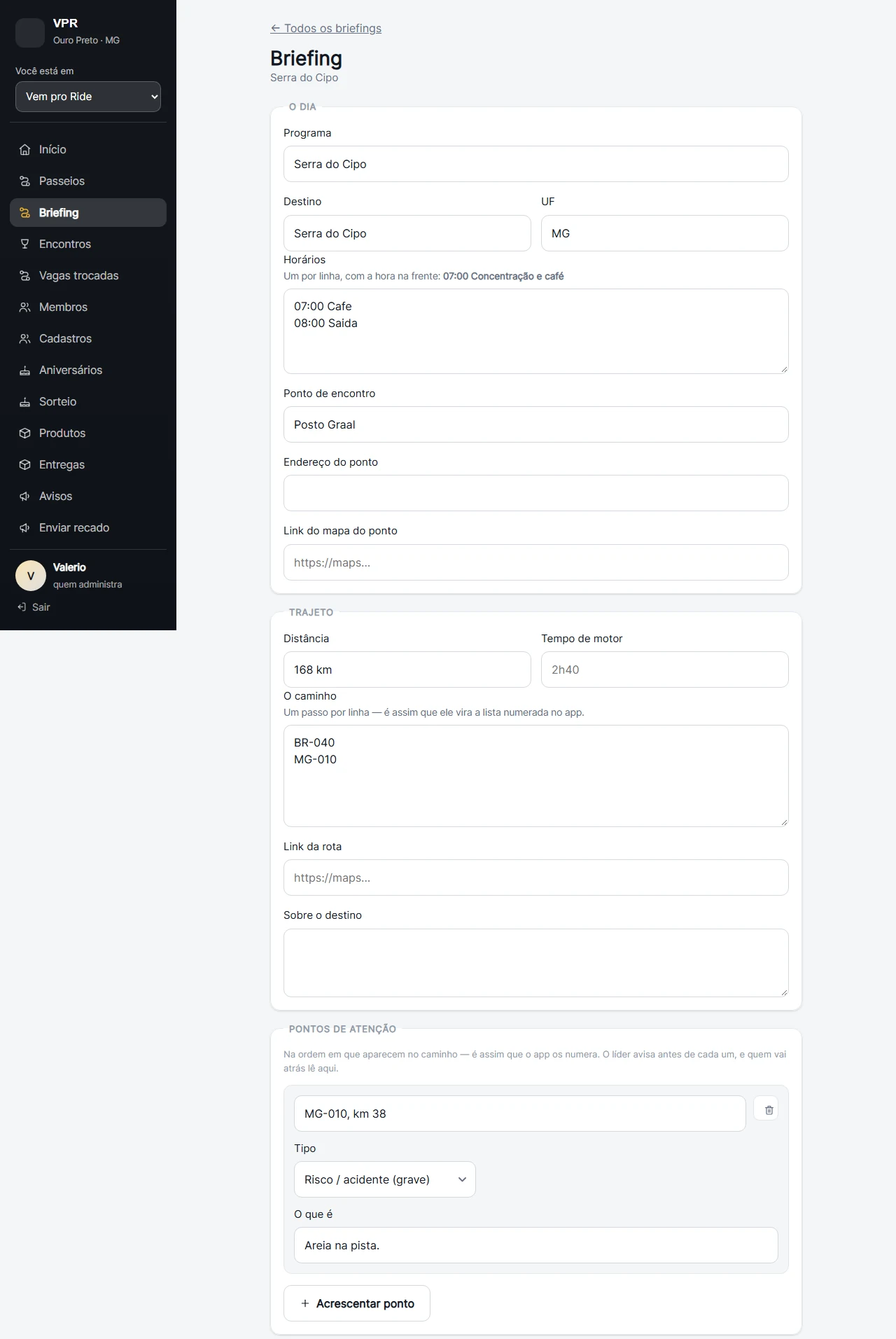Click the Produtos box icon
Screen dimensions: 896x1339
(24, 433)
